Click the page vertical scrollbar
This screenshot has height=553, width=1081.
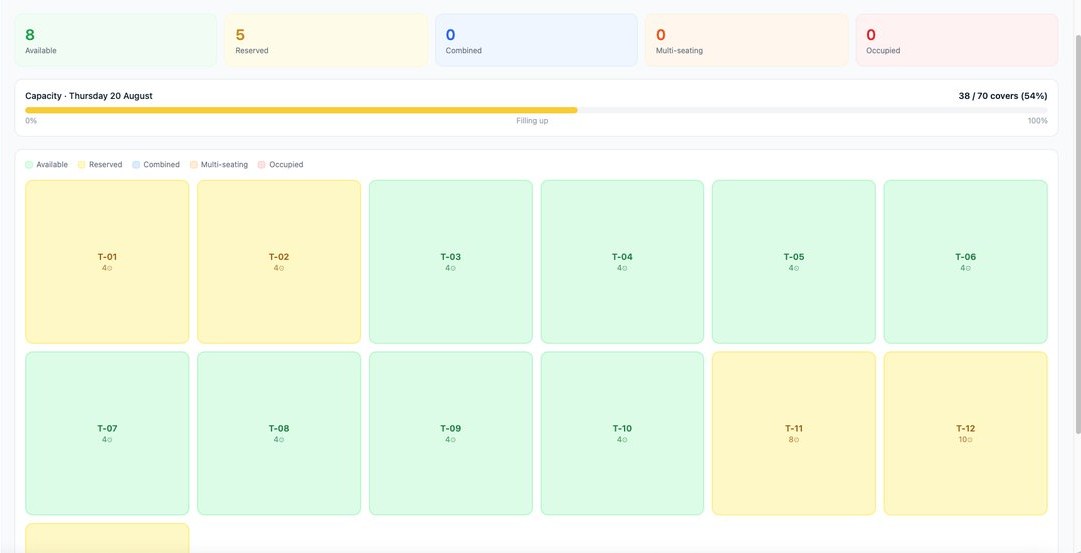point(1078,234)
